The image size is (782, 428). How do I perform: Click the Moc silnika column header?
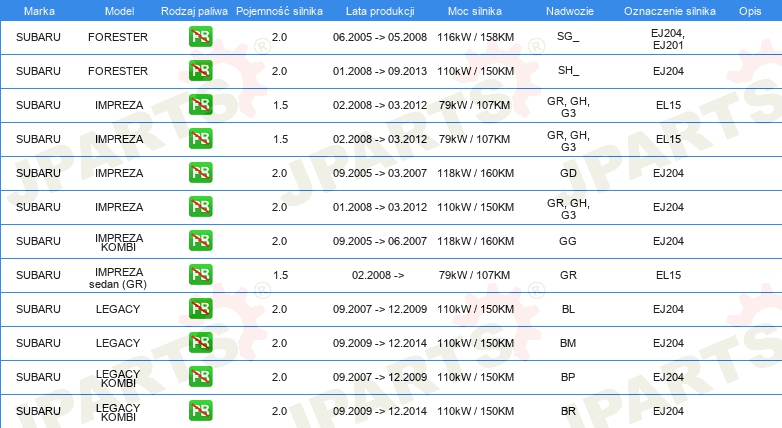[x=475, y=11]
